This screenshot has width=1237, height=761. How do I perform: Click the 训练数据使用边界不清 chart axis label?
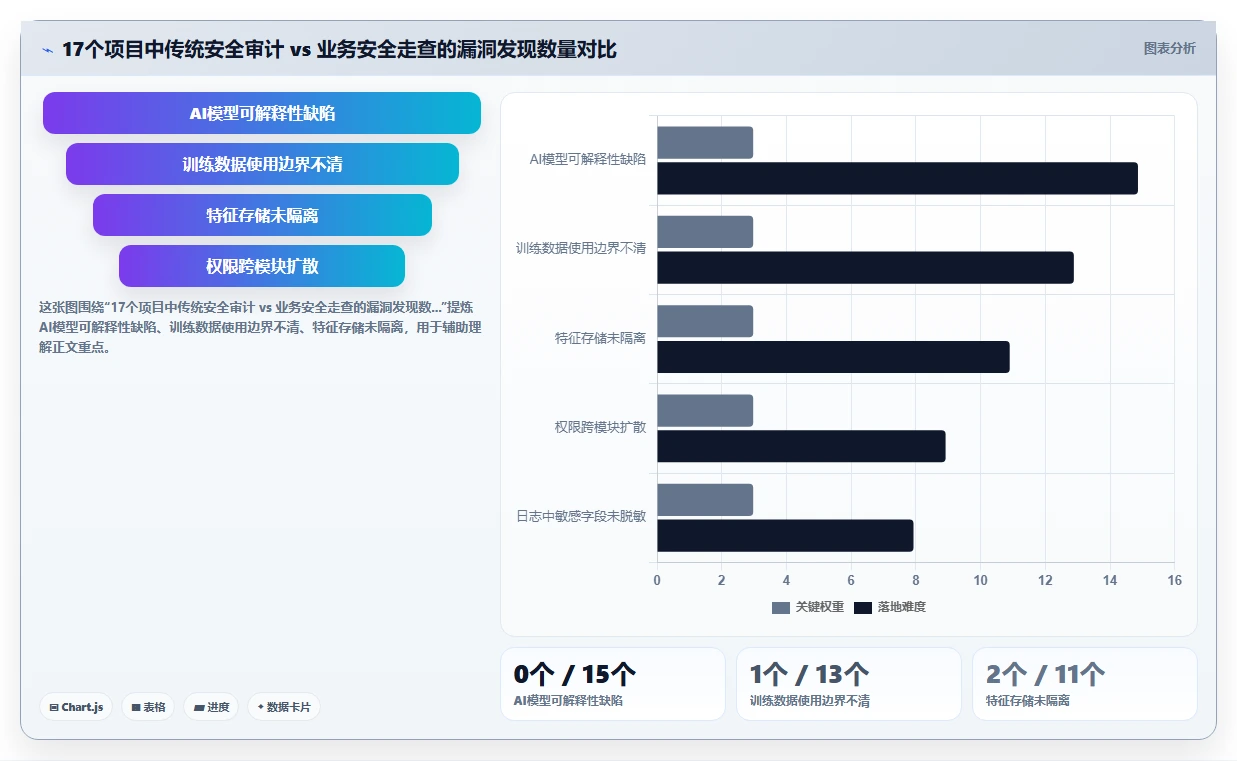pyautogui.click(x=581, y=248)
